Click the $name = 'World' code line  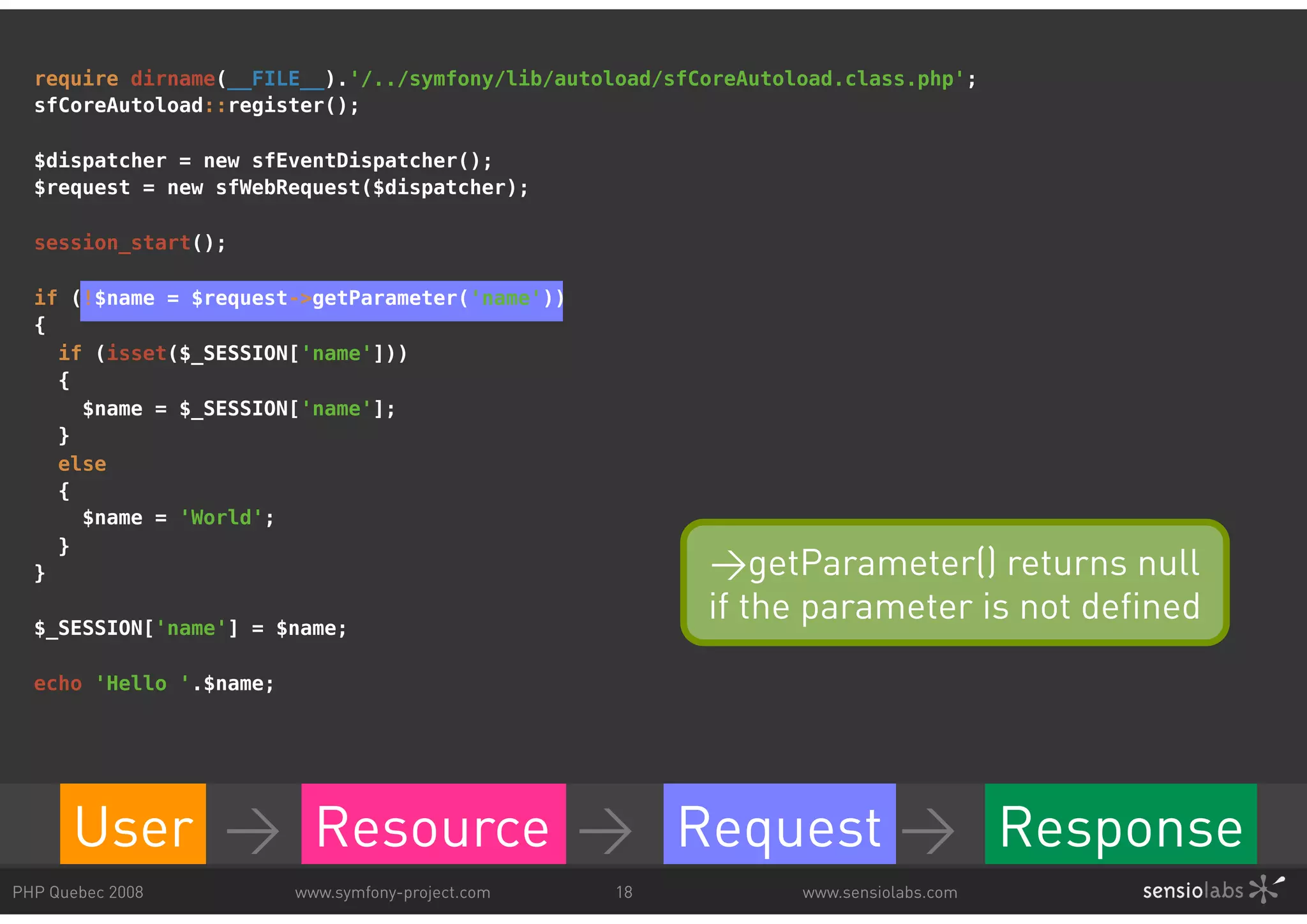[x=178, y=518]
